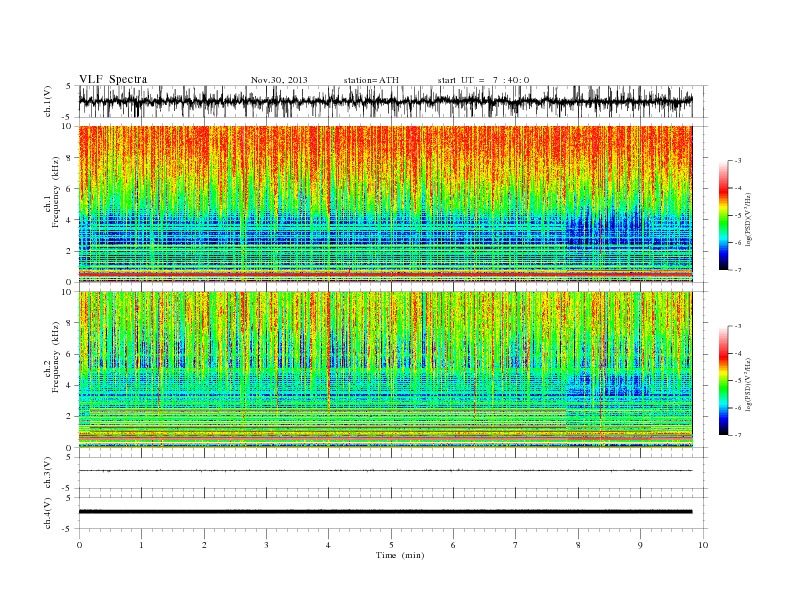
Task: Click time axis tick label "6"
Action: click(x=453, y=545)
